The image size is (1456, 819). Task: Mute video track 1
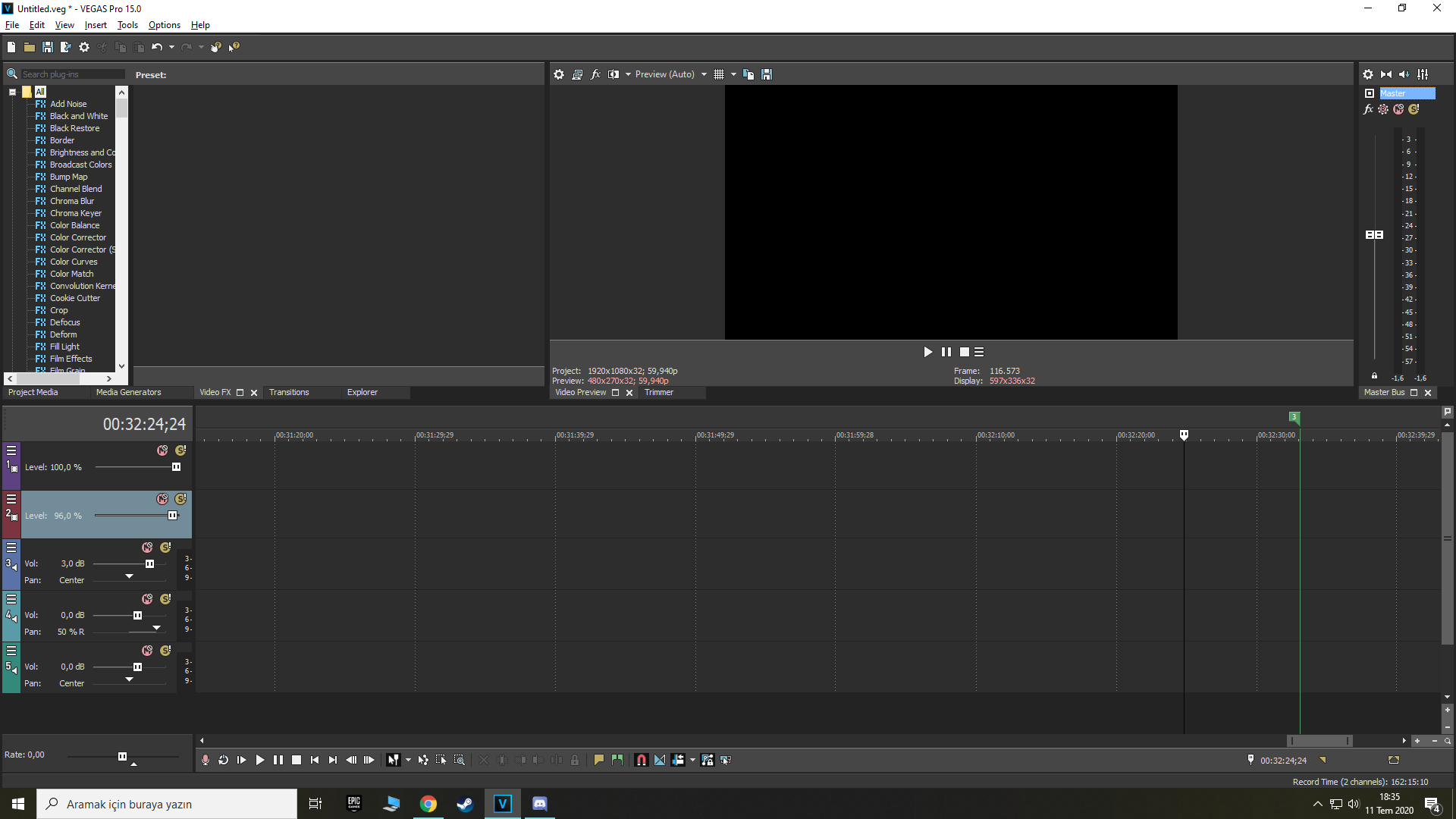click(x=162, y=450)
